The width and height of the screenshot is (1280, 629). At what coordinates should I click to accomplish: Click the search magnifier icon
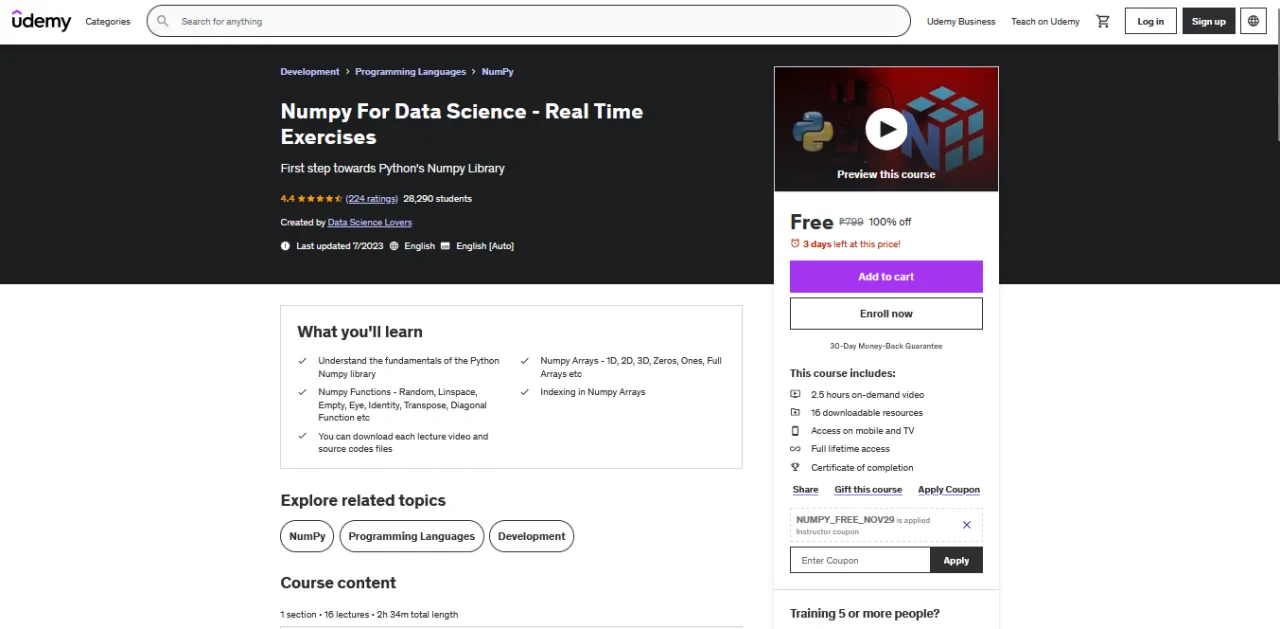(x=163, y=21)
